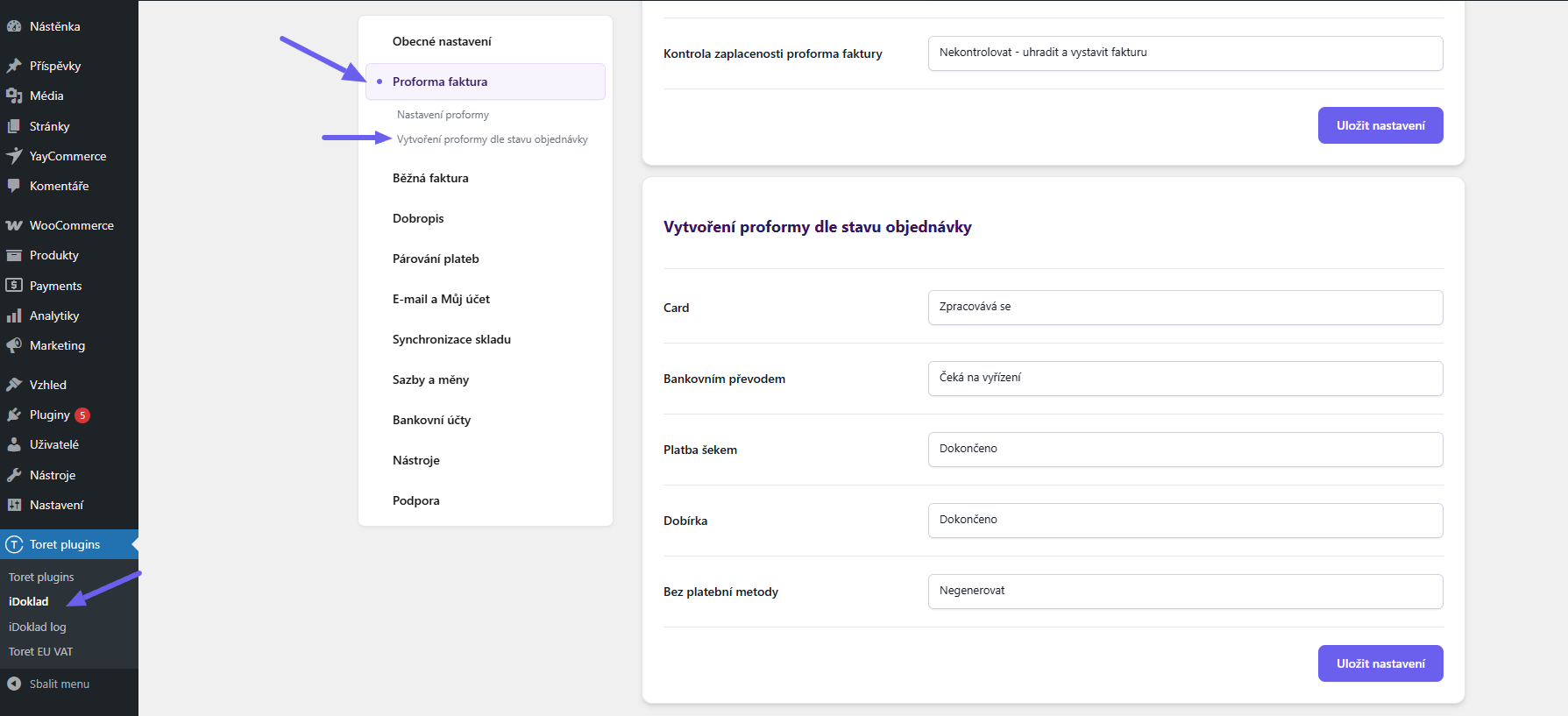The width and height of the screenshot is (1568, 716).
Task: Open Kontrola zaplacenosti proforma faktury dropdown
Action: point(1185,53)
